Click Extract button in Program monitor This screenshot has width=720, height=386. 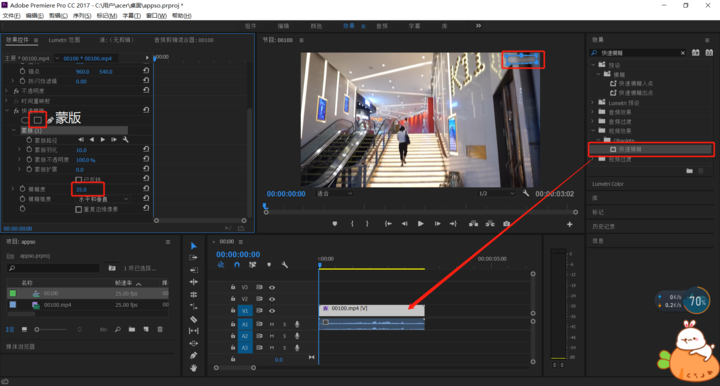pyautogui.click(x=490, y=224)
